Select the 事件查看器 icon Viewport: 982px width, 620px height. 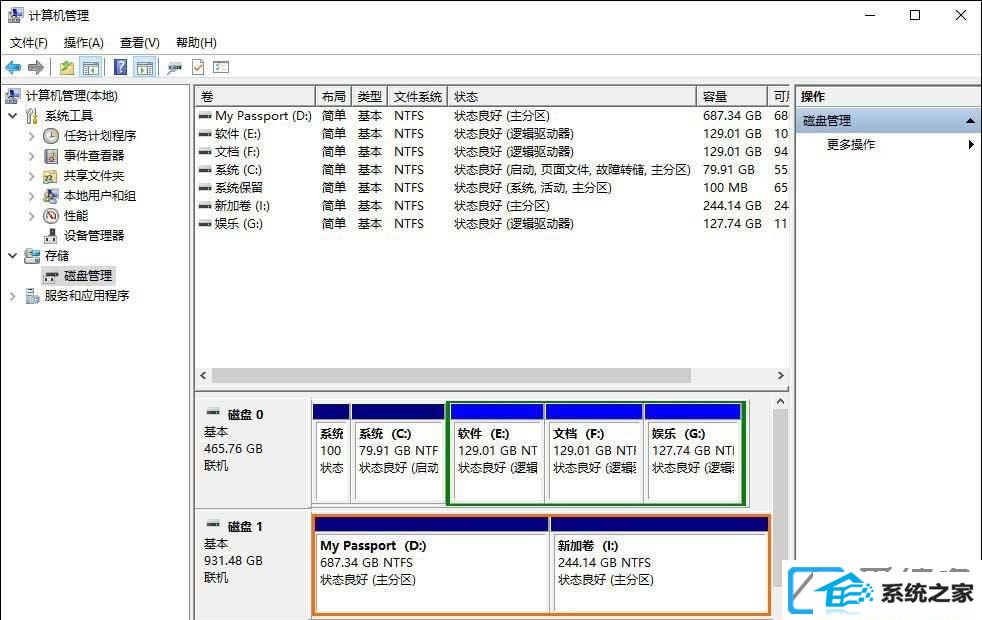51,156
